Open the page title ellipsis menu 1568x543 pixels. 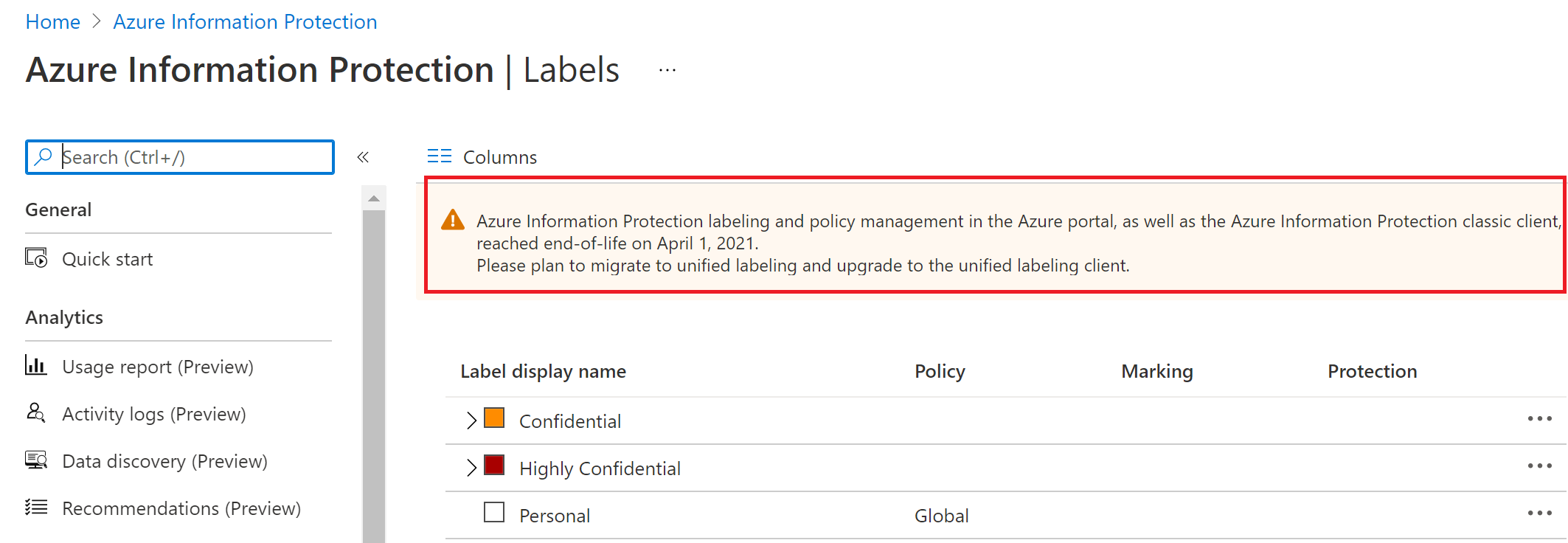coord(667,71)
